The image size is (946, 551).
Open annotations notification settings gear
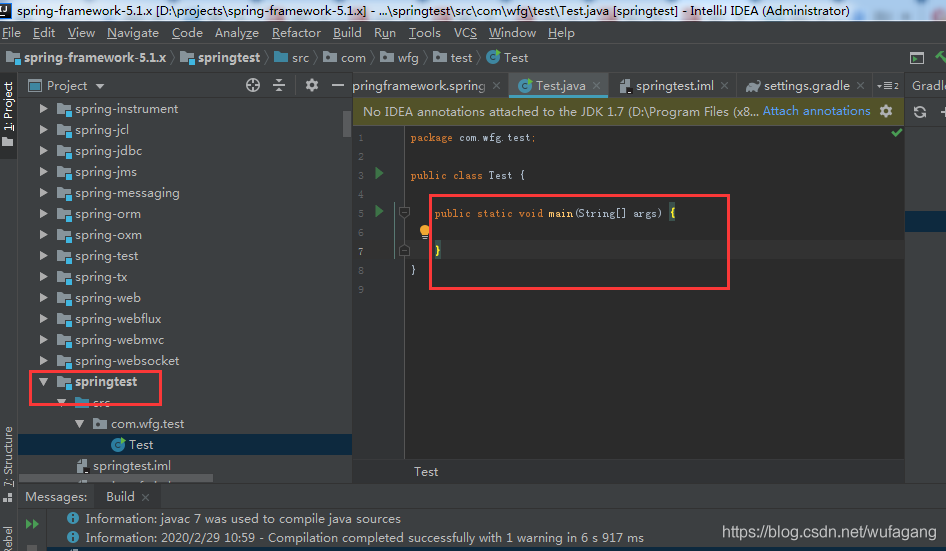tap(886, 111)
